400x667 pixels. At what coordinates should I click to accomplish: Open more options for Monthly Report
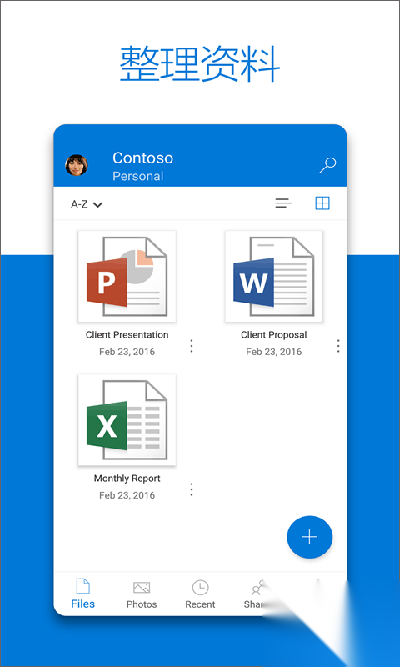(x=191, y=490)
